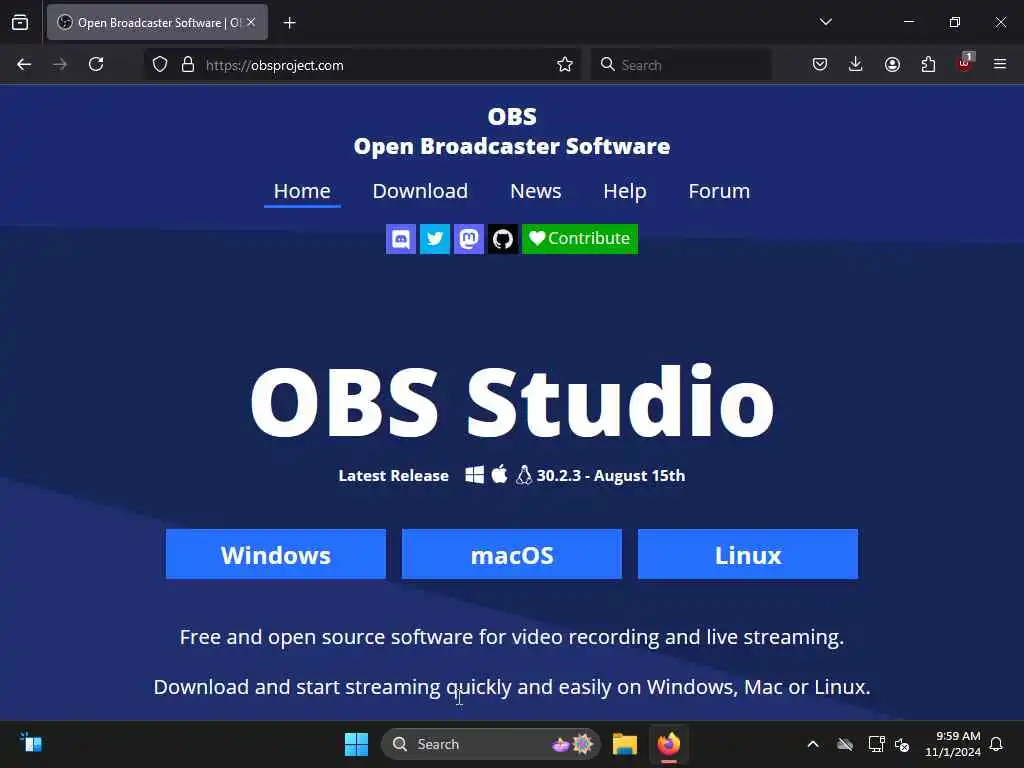Open the Firefox hamburger menu
Image resolution: width=1024 pixels, height=768 pixels.
pyautogui.click(x=1000, y=64)
